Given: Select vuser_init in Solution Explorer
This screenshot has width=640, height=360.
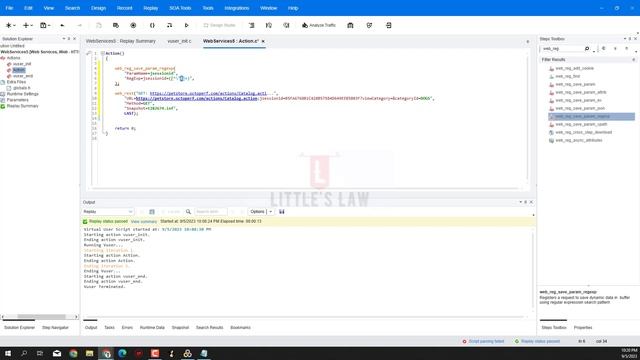Looking at the screenshot, I should tap(22, 64).
